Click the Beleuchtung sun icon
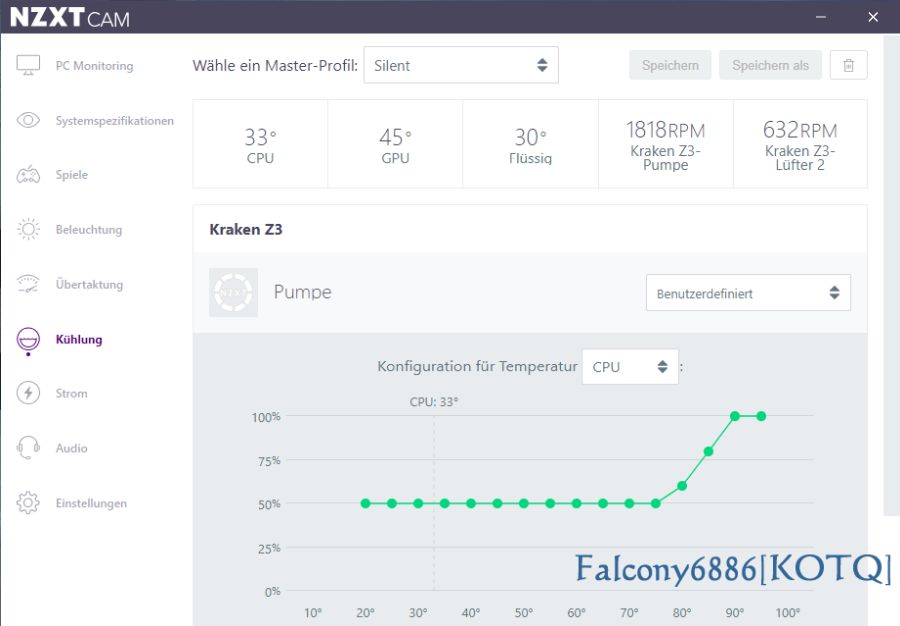900x626 pixels. coord(28,230)
